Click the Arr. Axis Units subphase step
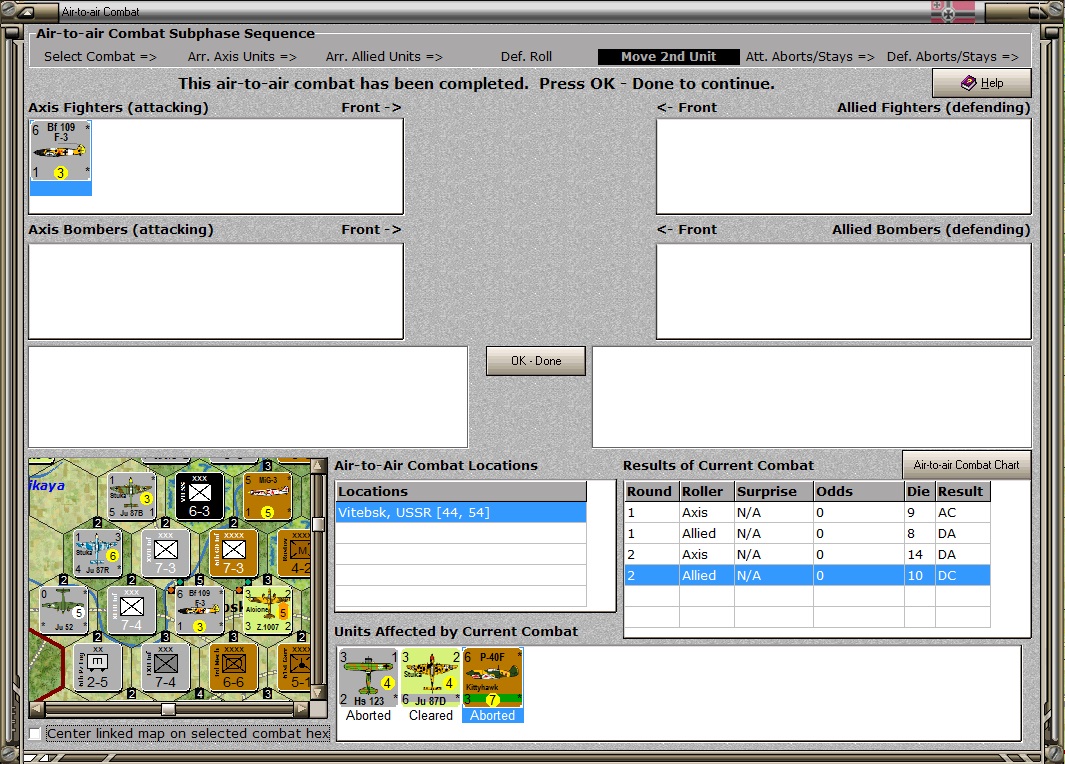The height and width of the screenshot is (764, 1065). [242, 56]
